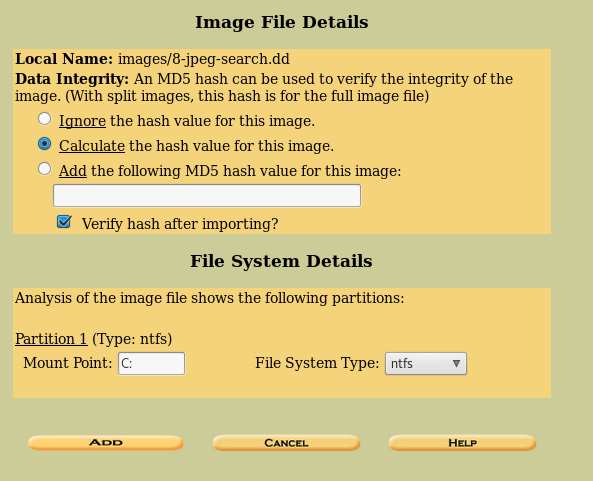
Task: Click the Add button
Action: click(x=106, y=442)
